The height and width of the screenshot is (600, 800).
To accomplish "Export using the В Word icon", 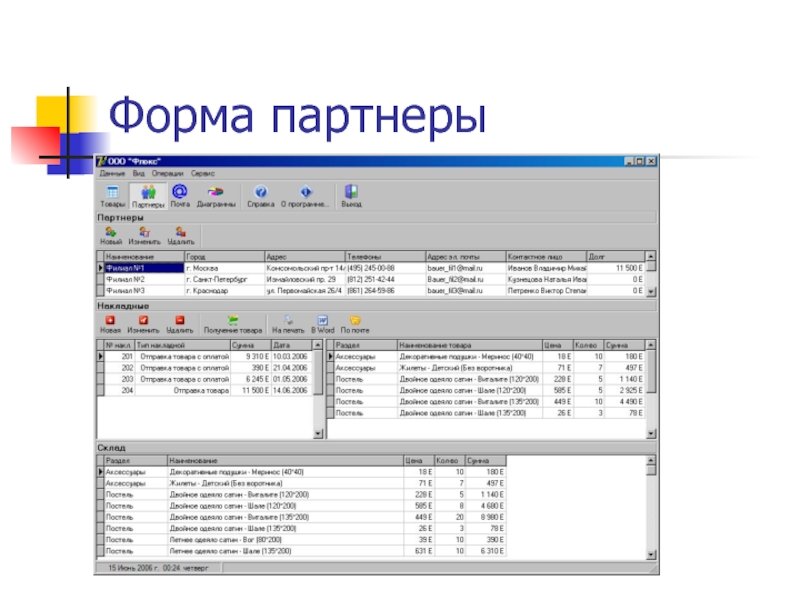I will [322, 324].
